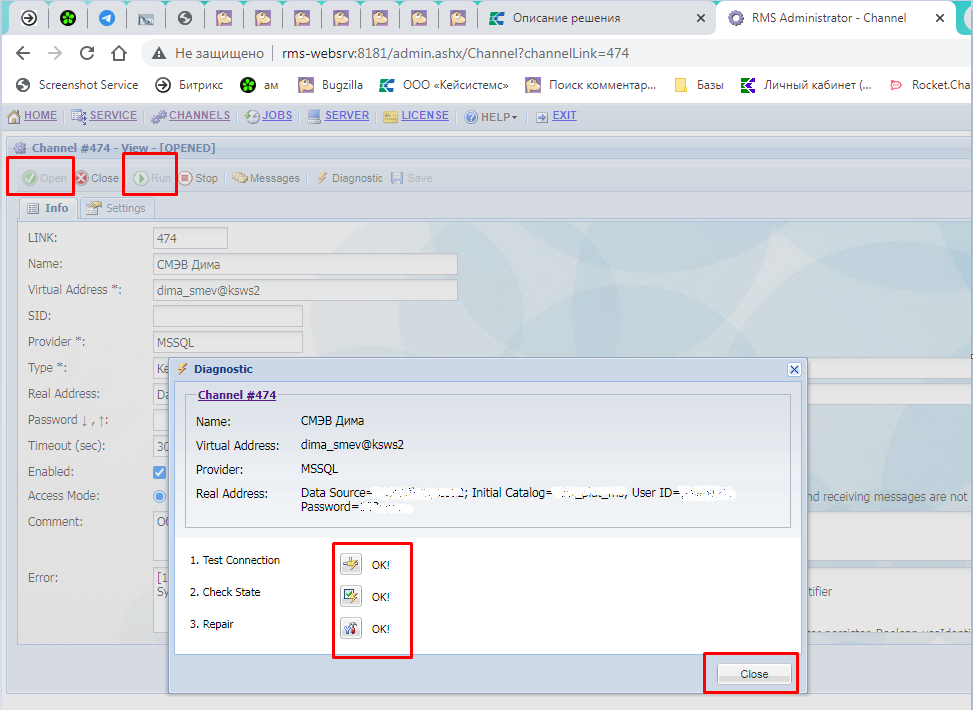Click the Open channel toolbar button
This screenshot has width=973, height=710.
pyautogui.click(x=44, y=178)
